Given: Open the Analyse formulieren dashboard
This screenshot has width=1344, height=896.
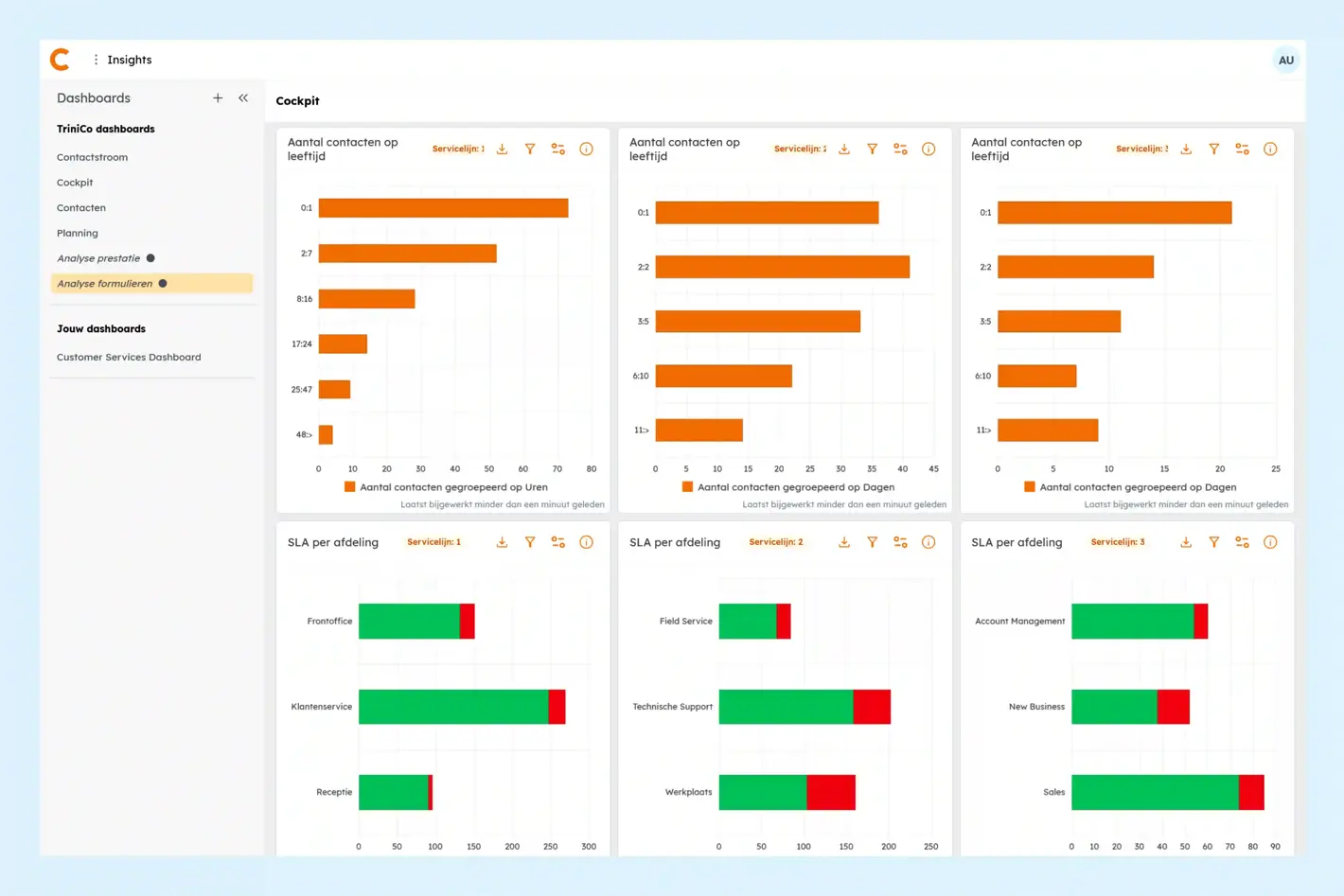Looking at the screenshot, I should tap(151, 284).
